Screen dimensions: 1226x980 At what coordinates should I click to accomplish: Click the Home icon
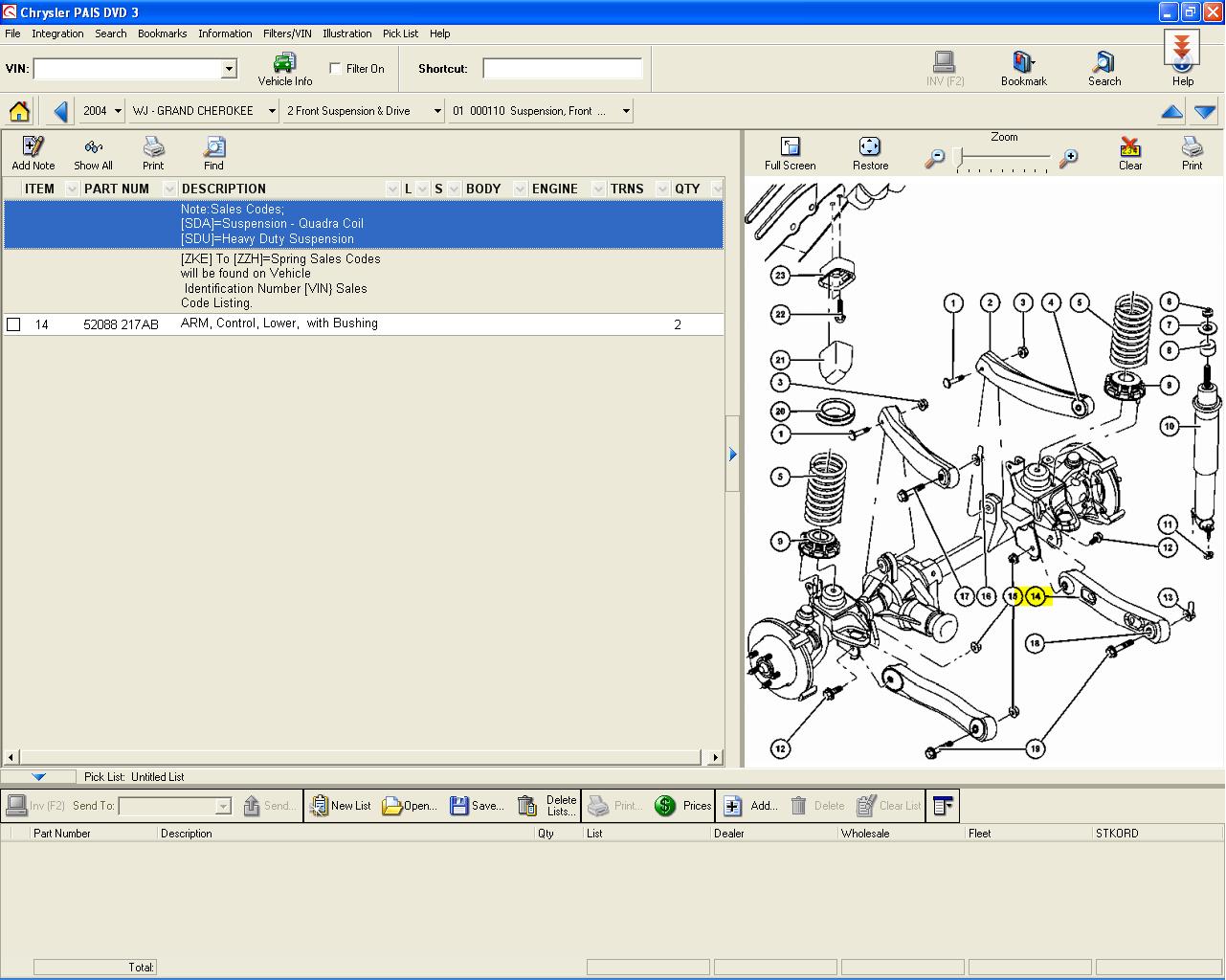pos(19,111)
